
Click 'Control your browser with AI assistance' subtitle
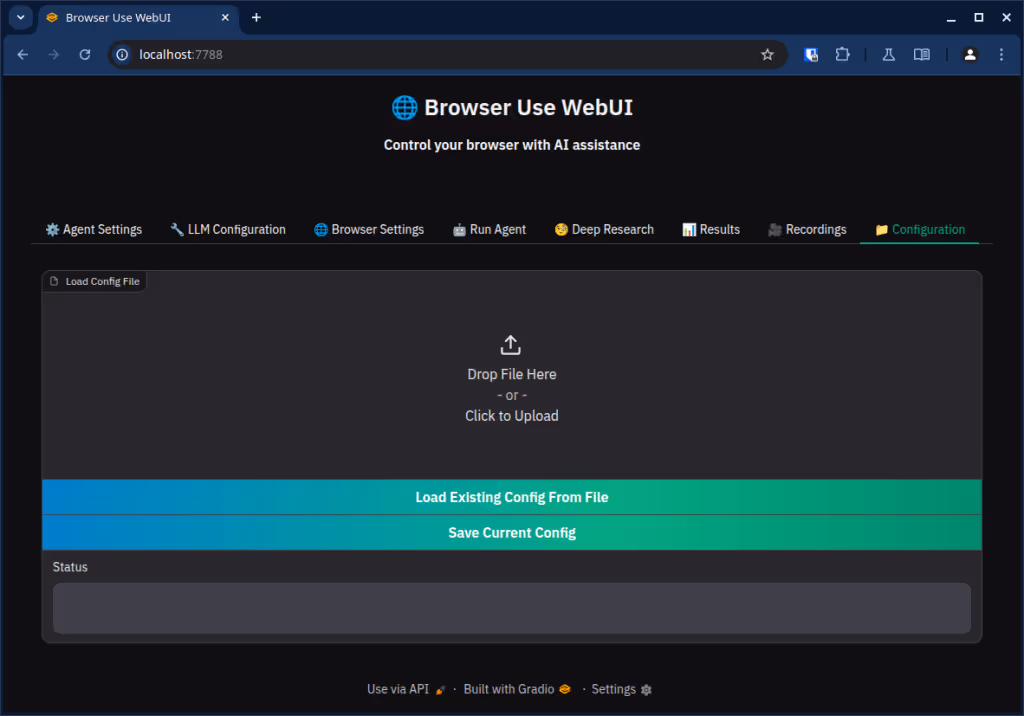pos(512,145)
